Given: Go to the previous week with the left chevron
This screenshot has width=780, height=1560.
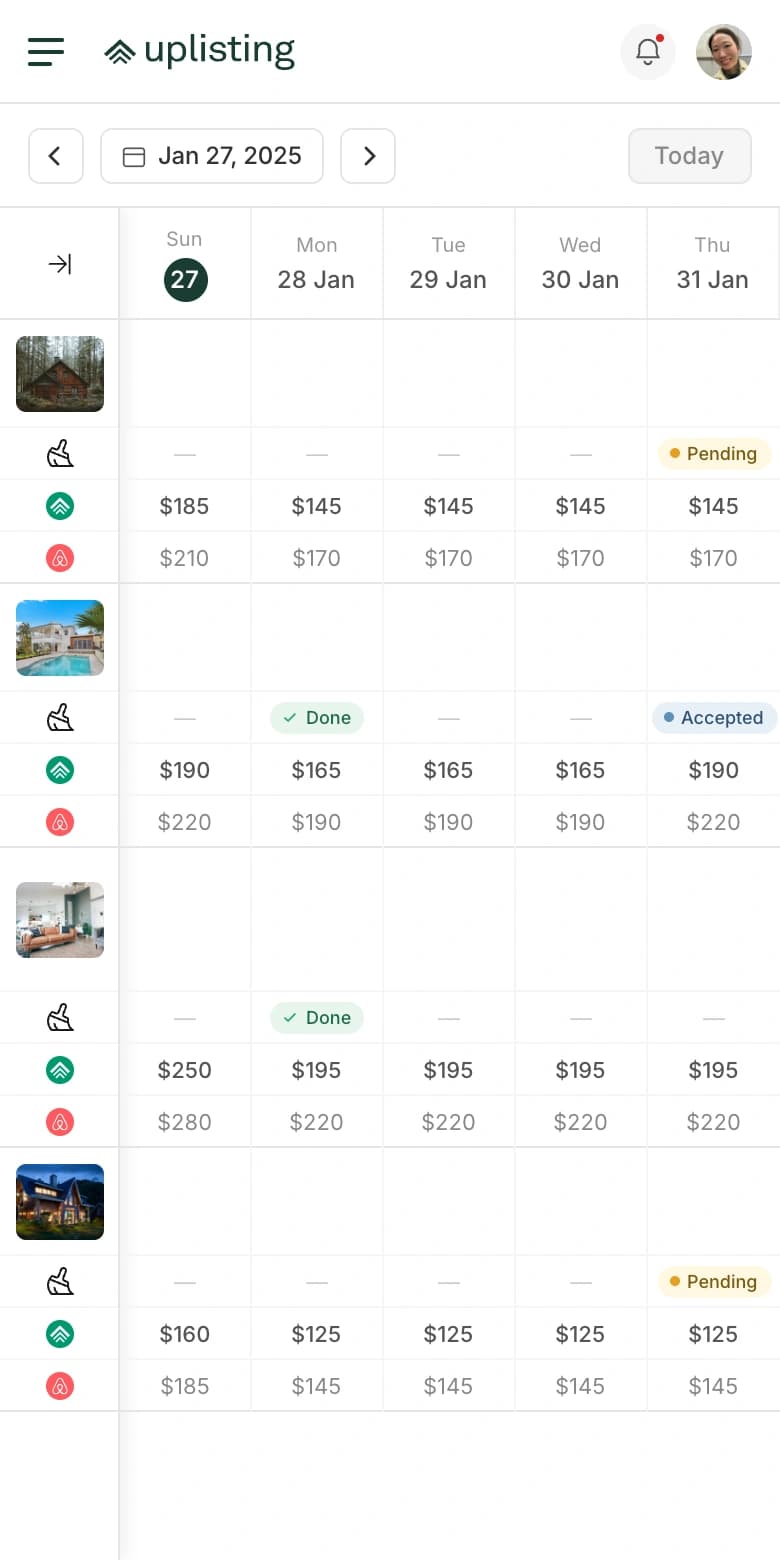Looking at the screenshot, I should point(55,156).
